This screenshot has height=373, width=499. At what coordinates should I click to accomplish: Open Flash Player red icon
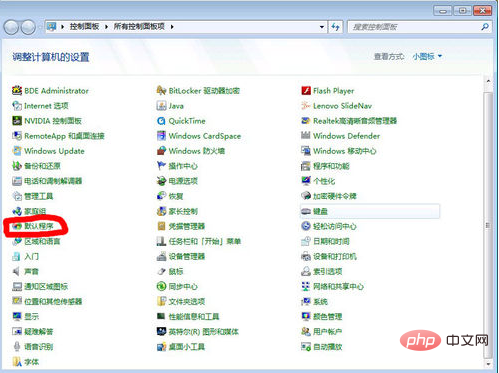tap(306, 90)
